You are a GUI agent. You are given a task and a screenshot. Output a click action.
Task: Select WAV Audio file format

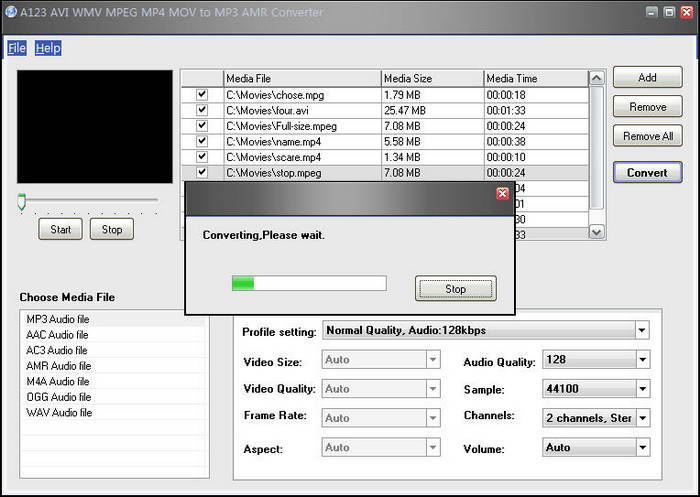coord(114,413)
